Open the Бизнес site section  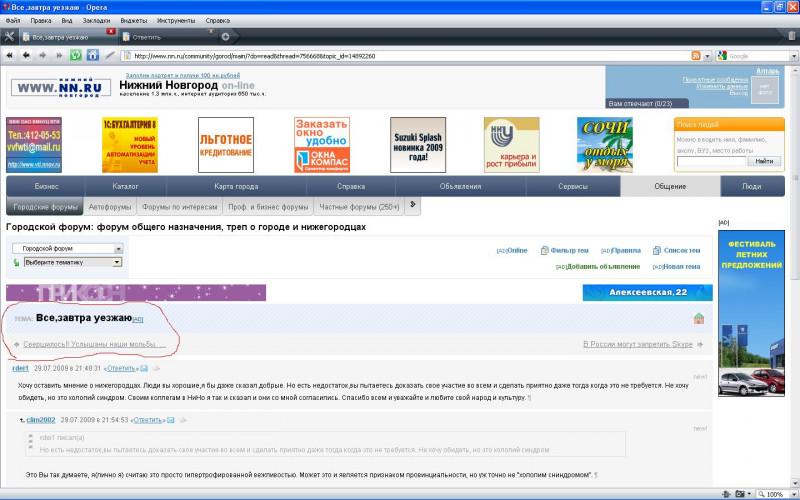tap(46, 186)
